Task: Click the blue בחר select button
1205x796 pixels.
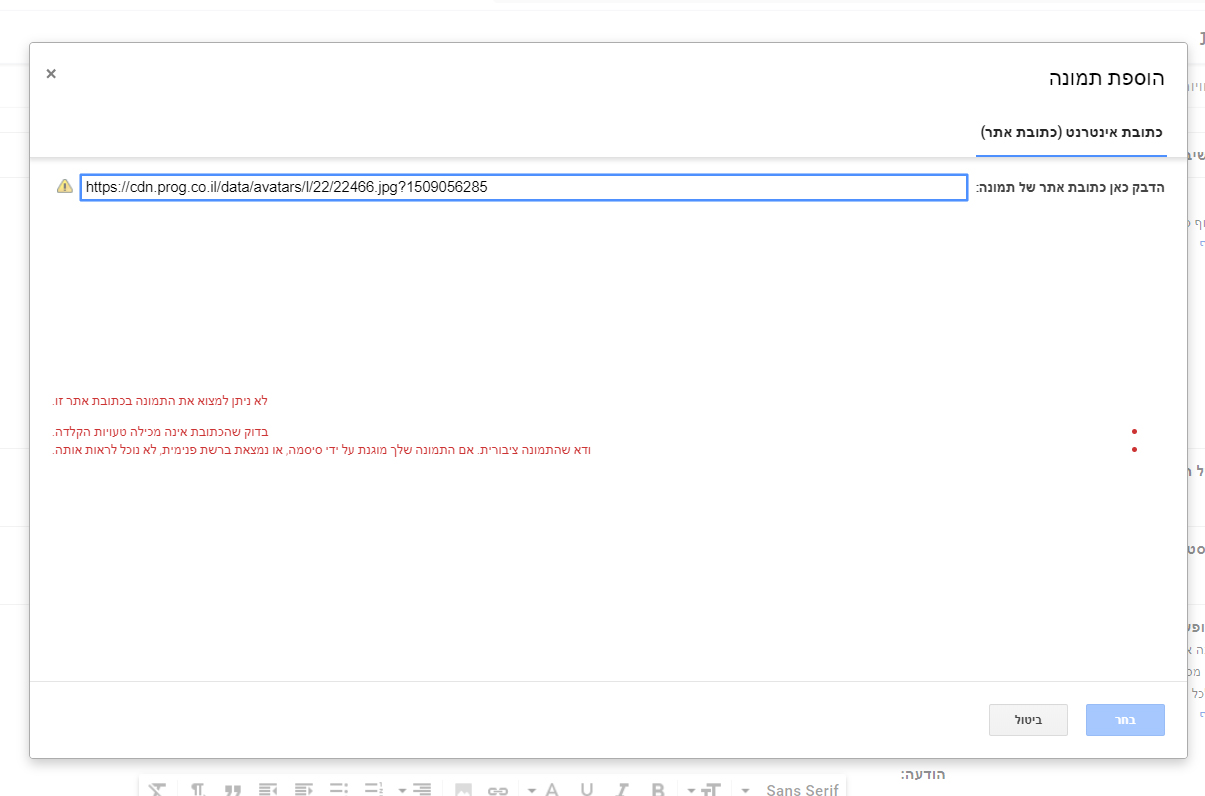Action: tap(1125, 720)
